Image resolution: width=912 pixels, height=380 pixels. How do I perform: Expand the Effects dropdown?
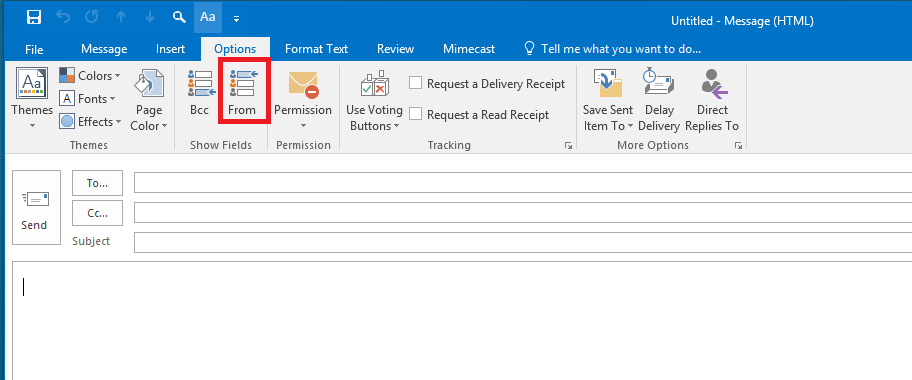[x=91, y=122]
